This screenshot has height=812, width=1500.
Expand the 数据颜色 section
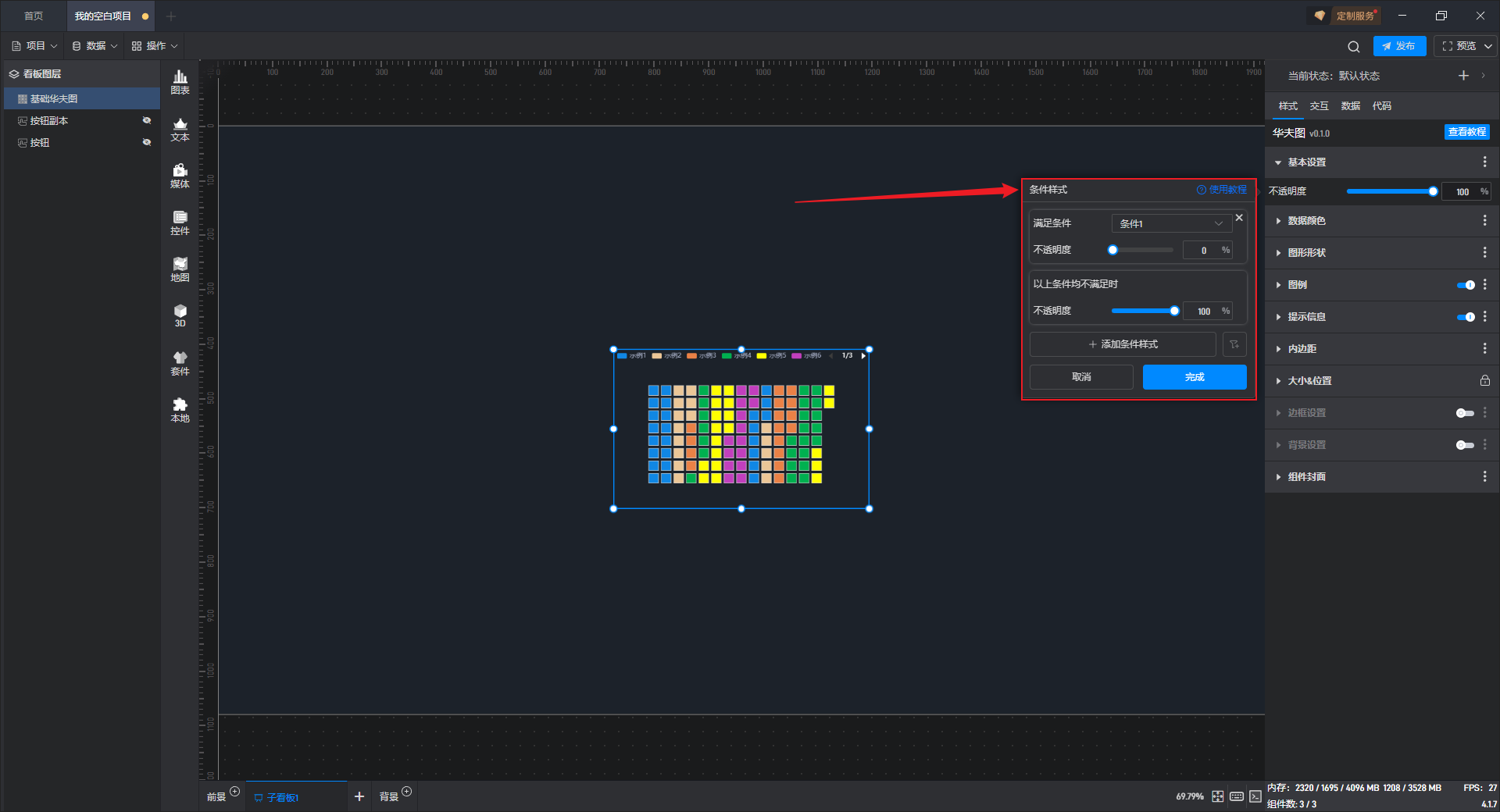(x=1306, y=221)
